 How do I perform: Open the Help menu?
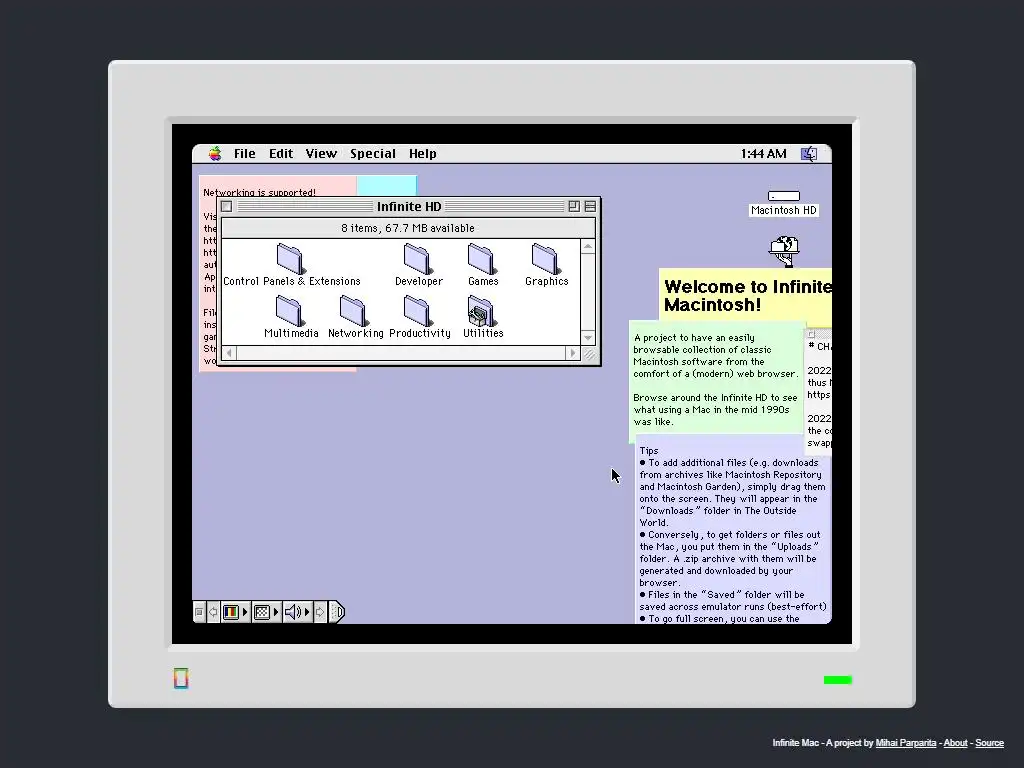pos(423,153)
